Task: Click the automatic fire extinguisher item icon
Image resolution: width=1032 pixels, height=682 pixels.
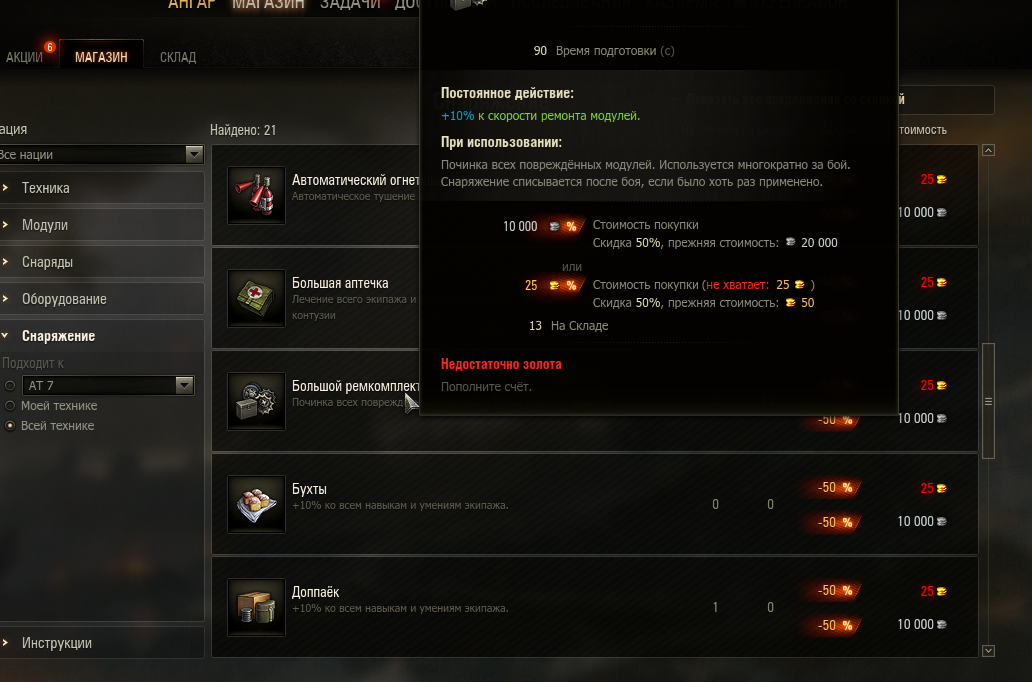Action: (x=256, y=196)
